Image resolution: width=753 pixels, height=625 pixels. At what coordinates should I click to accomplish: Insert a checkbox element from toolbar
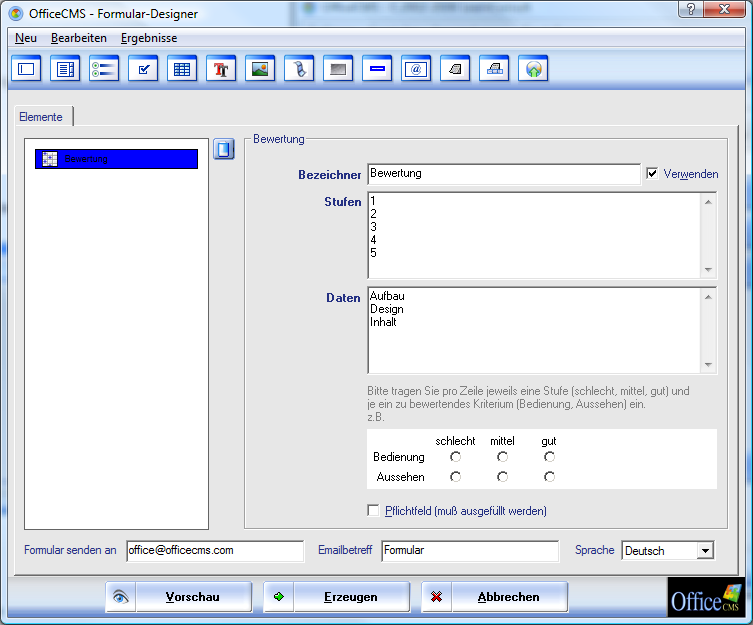[x=143, y=69]
